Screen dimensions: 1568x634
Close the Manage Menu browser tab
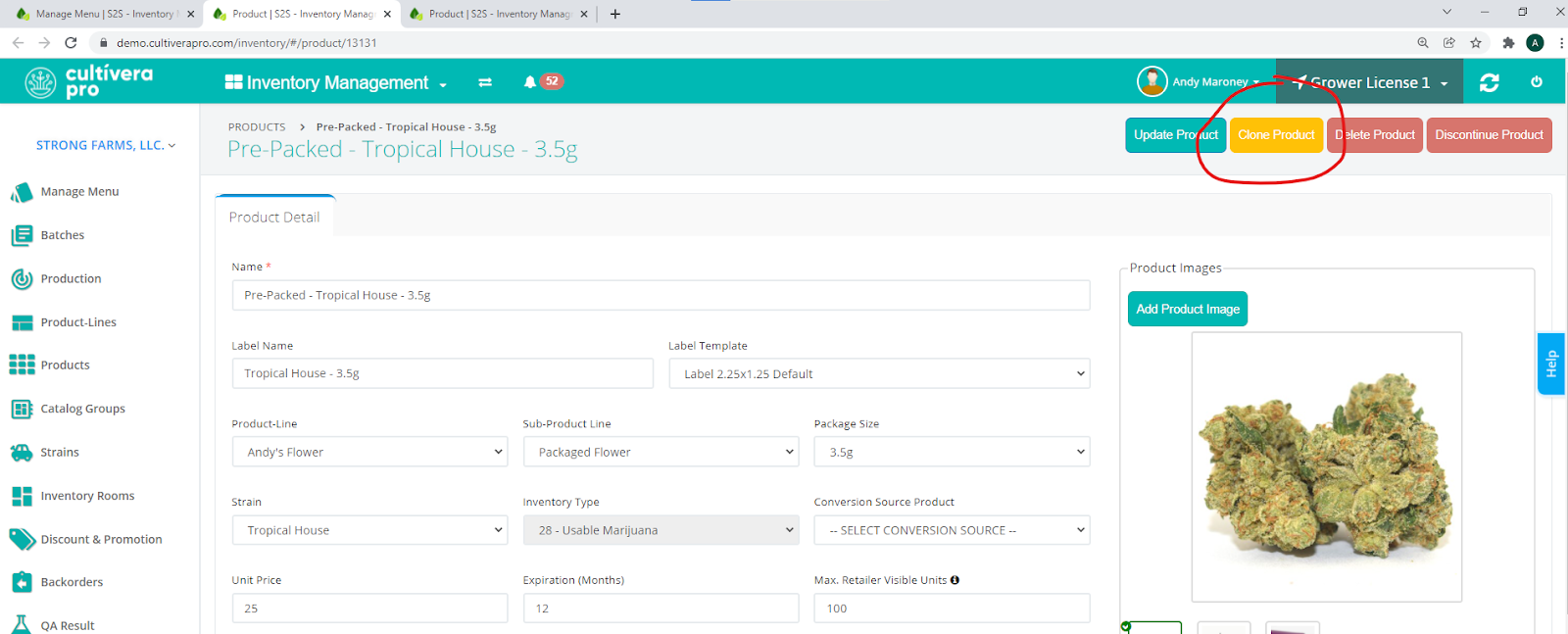(191, 14)
